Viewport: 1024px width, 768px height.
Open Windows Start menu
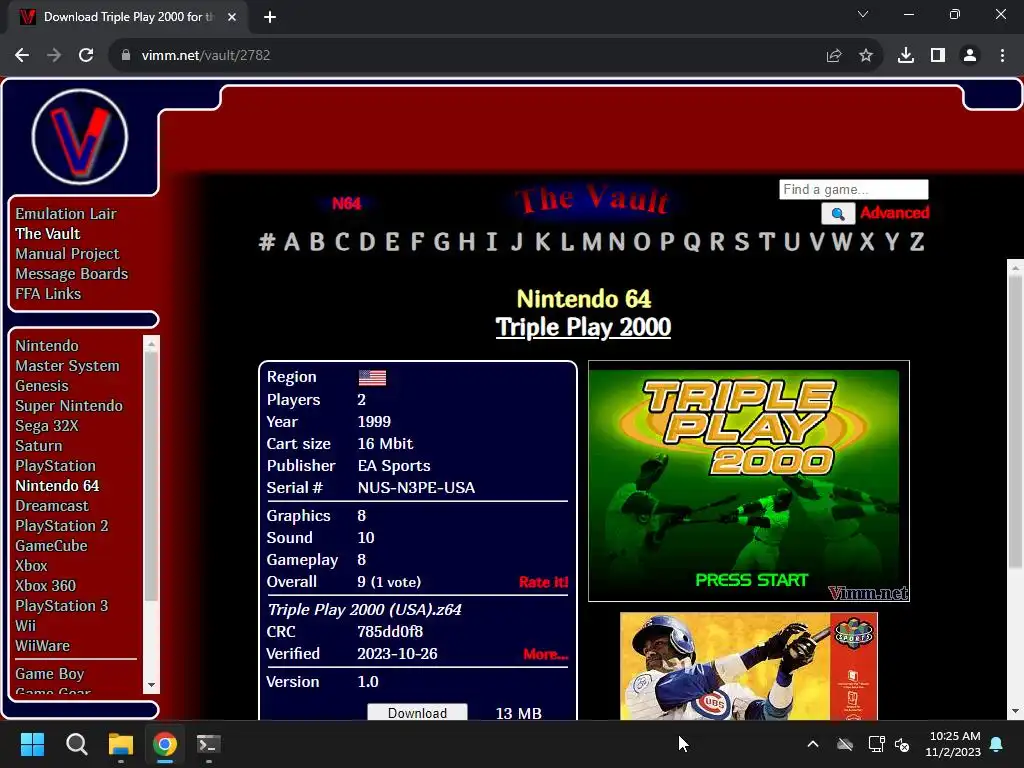(32, 744)
